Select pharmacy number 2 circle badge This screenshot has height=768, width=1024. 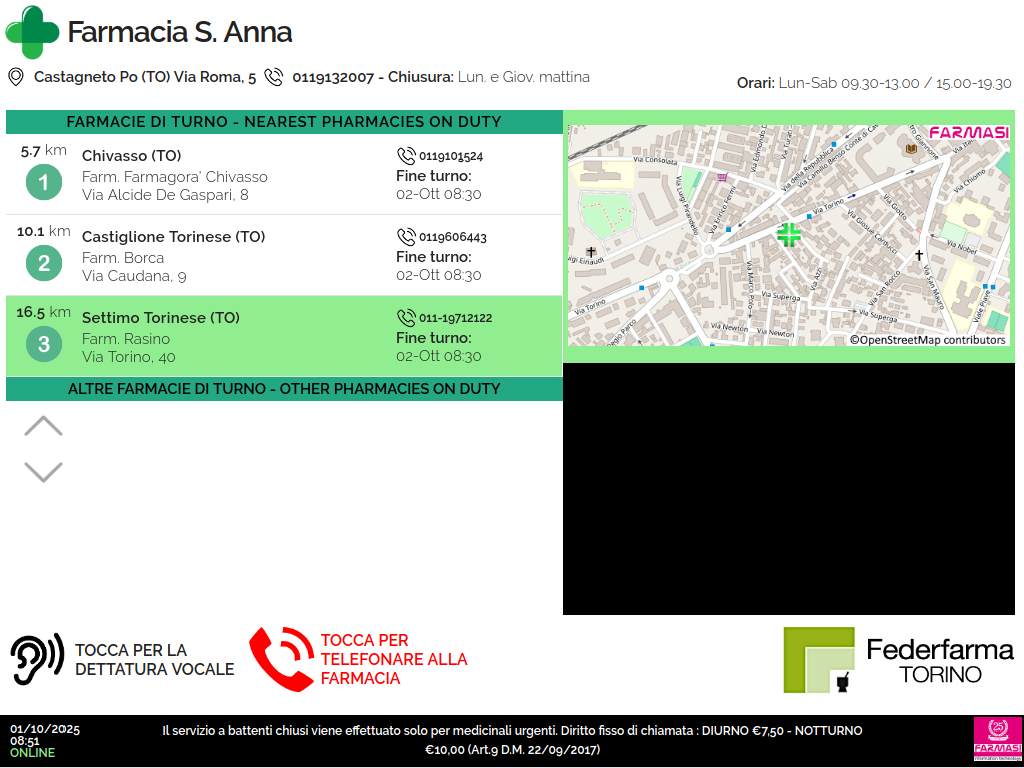click(43, 264)
